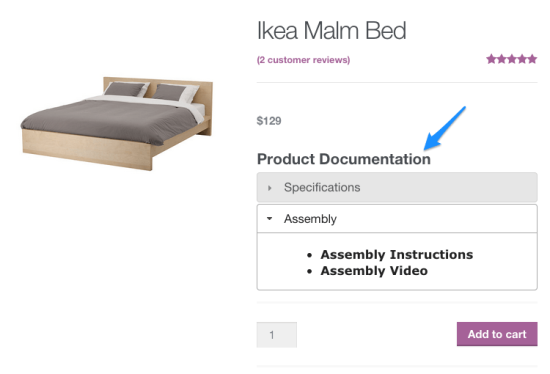Screen dimensions: 550x374
Task: Select the fourth star in the rating
Action: 522,59
